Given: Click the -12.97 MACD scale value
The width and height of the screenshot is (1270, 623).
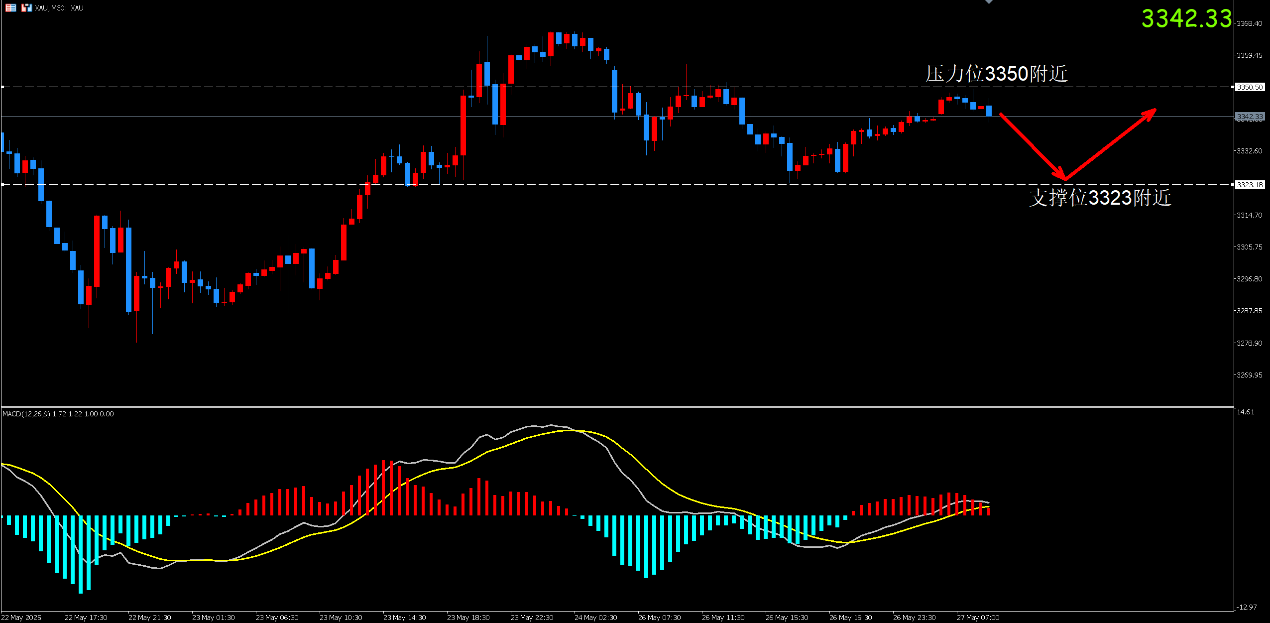Looking at the screenshot, I should [x=1248, y=606].
